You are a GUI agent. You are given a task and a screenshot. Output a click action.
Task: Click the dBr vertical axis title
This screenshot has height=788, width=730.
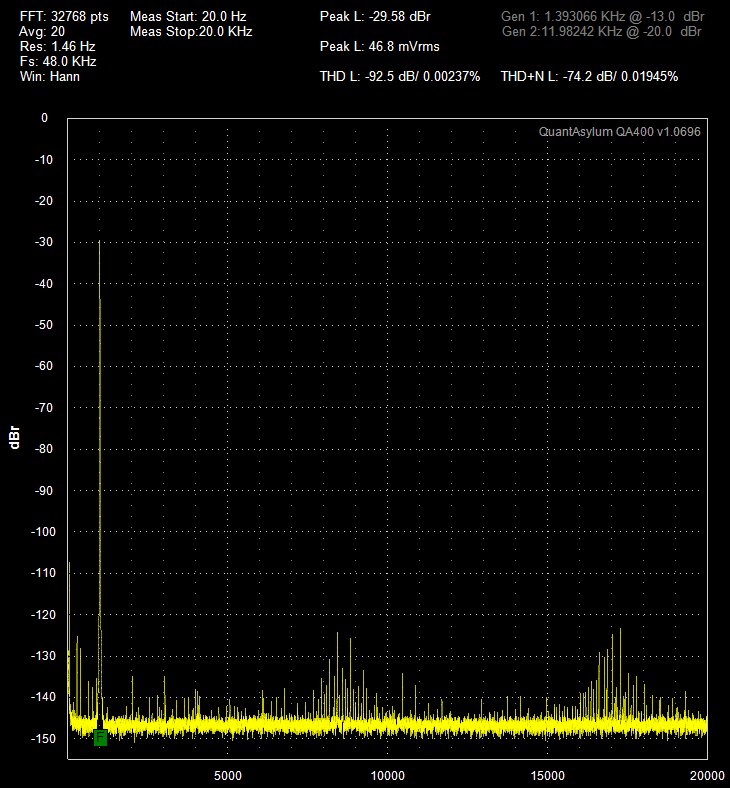pyautogui.click(x=15, y=437)
